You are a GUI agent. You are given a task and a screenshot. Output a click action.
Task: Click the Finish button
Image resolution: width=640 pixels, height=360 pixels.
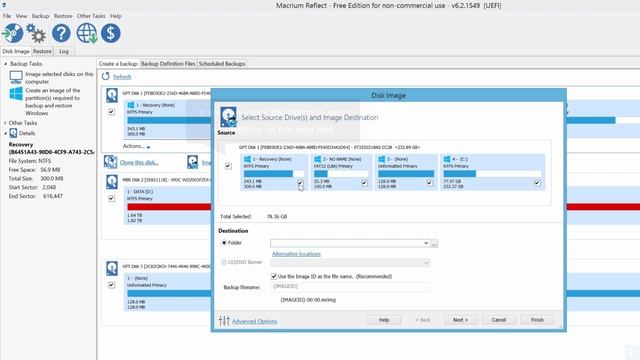[537, 320]
